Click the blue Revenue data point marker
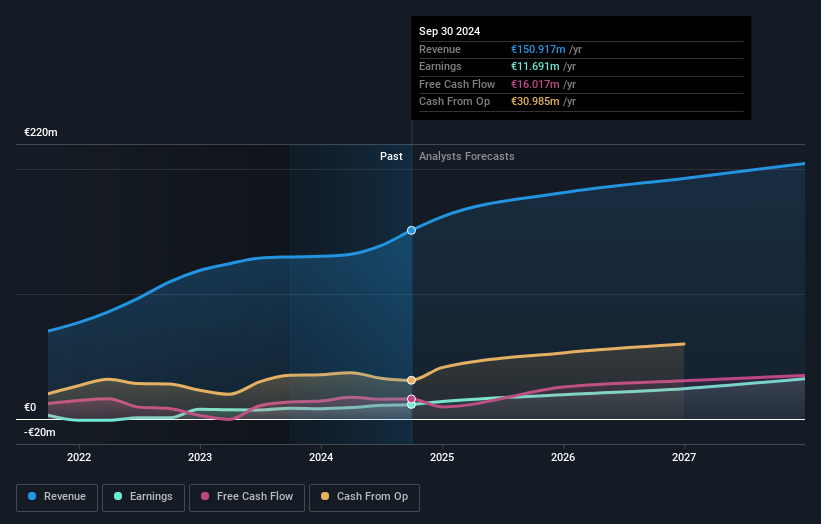The width and height of the screenshot is (821, 524). [411, 230]
